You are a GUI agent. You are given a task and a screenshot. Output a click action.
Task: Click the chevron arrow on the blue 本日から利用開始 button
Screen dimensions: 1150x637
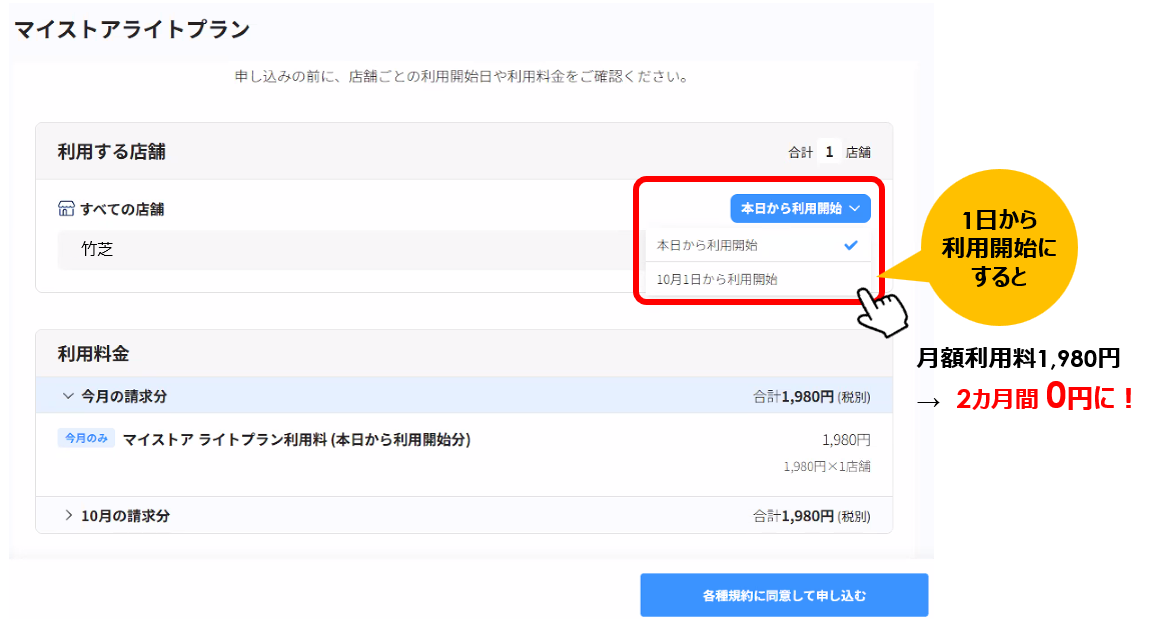[x=855, y=209]
